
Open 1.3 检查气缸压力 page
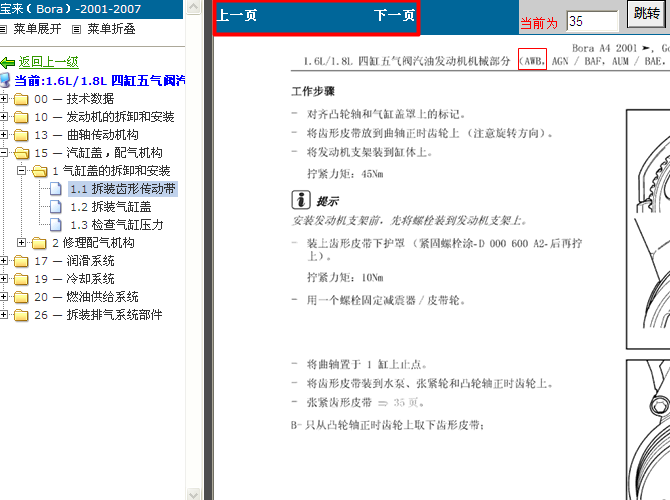coord(117,225)
